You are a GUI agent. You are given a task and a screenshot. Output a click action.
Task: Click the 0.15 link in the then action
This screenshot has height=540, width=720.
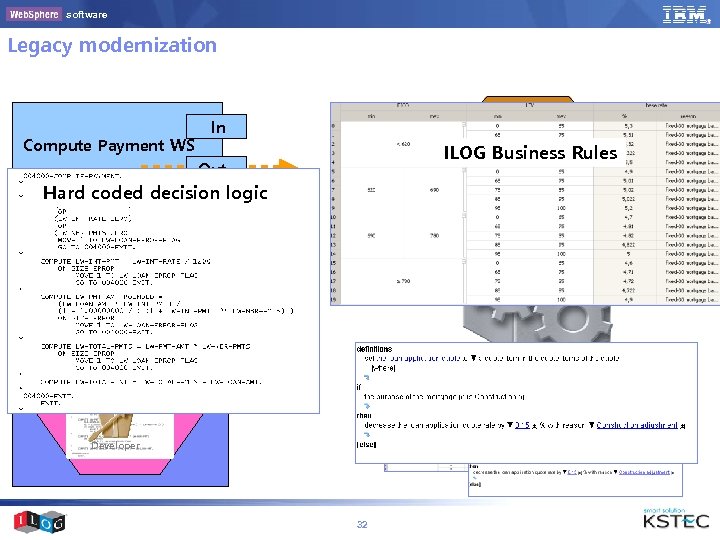(x=522, y=425)
